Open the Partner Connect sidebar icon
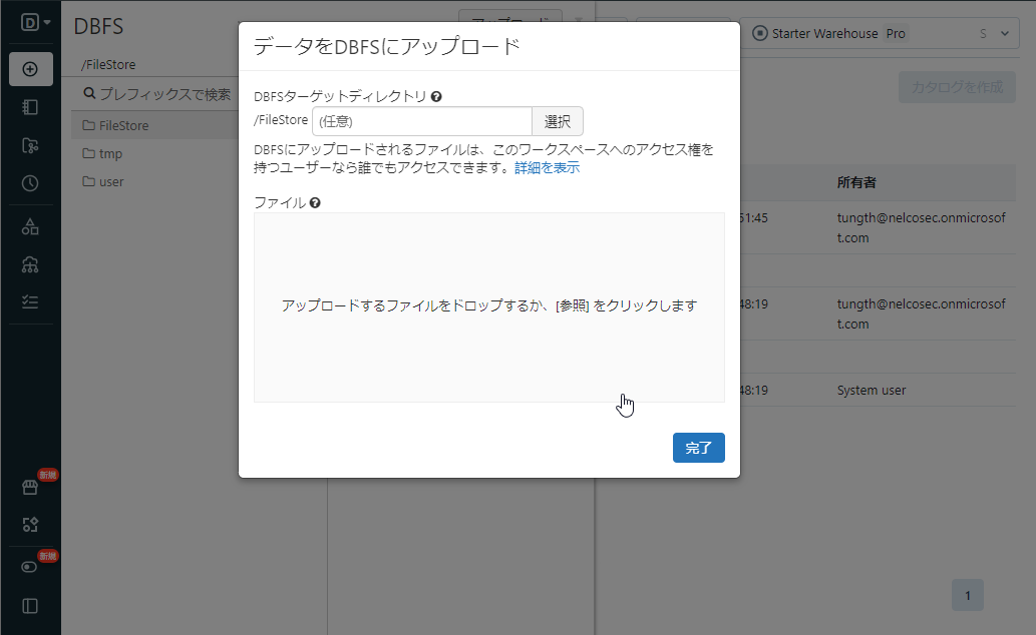This screenshot has width=1036, height=635. click(x=30, y=525)
